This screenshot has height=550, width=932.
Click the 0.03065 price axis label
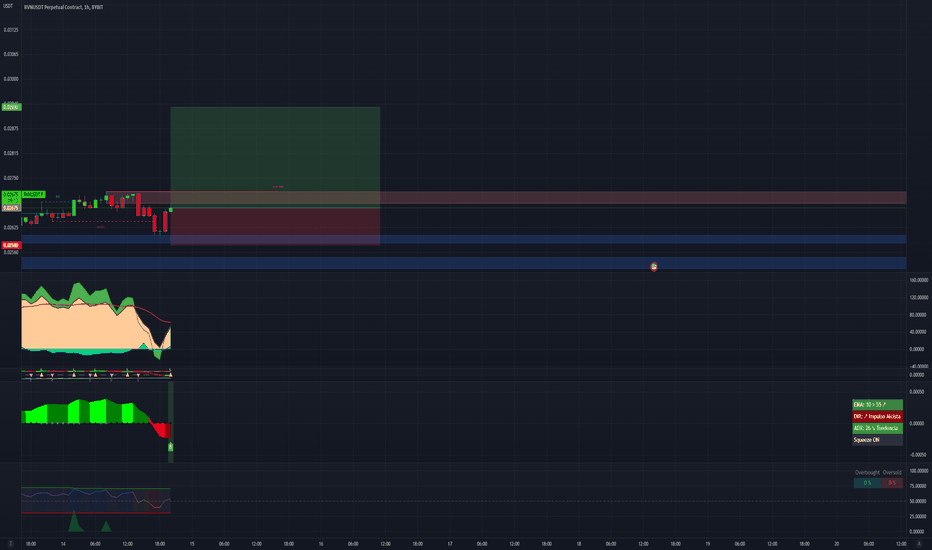tap(11, 54)
